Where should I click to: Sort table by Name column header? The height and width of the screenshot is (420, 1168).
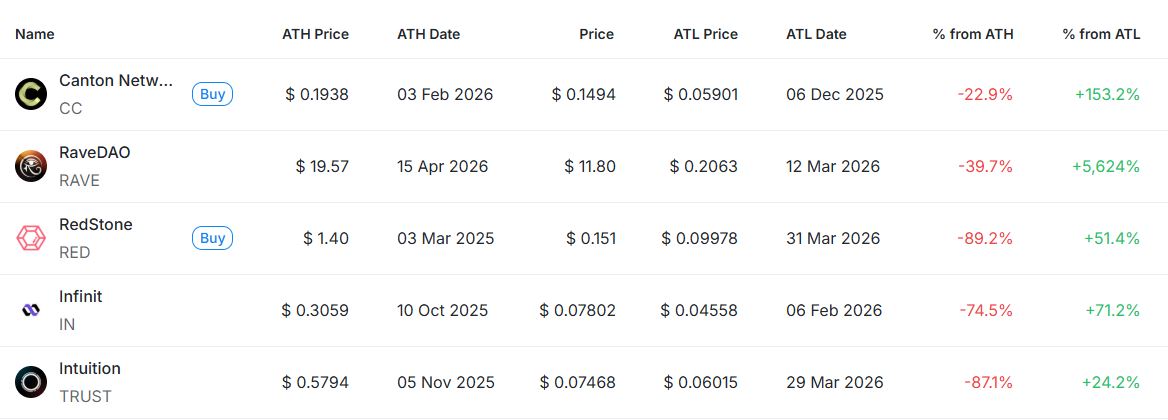point(35,34)
